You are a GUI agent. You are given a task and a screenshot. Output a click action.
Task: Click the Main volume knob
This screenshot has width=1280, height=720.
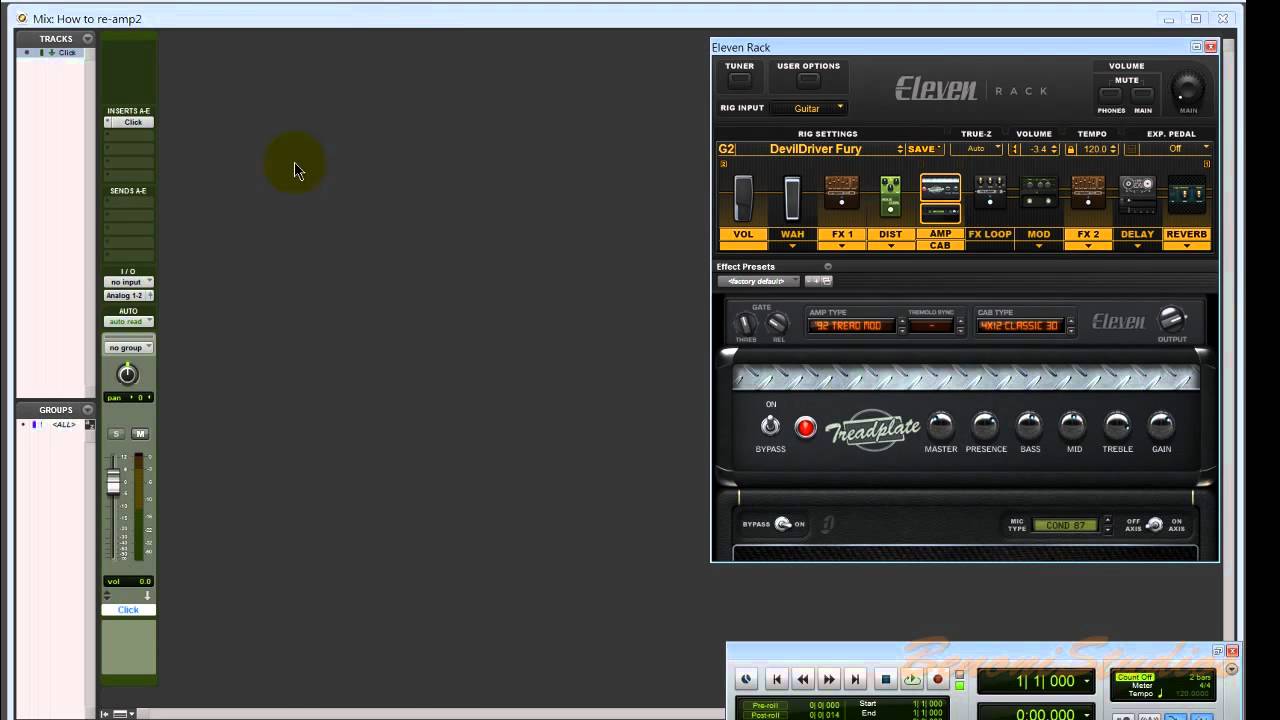click(x=1188, y=88)
